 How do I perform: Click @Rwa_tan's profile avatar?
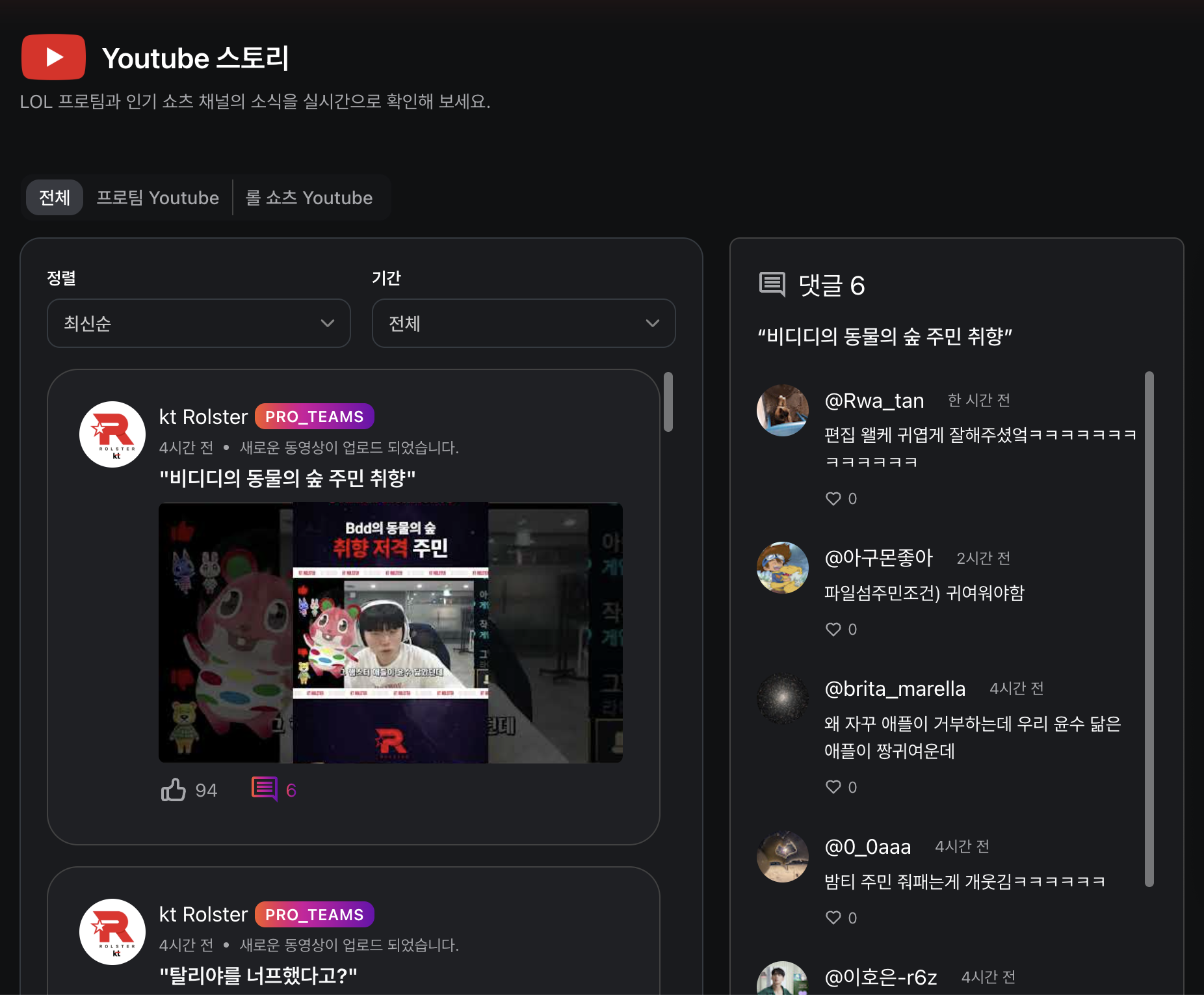coord(783,410)
